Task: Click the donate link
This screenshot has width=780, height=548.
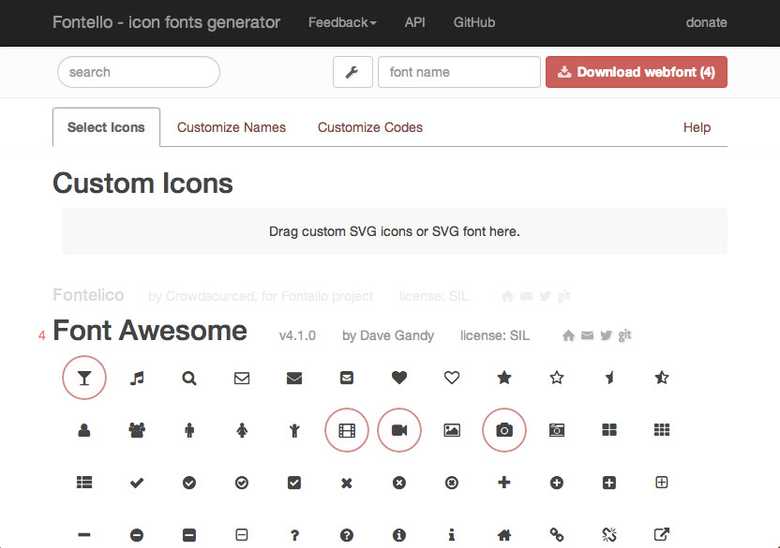Action: coord(706,22)
